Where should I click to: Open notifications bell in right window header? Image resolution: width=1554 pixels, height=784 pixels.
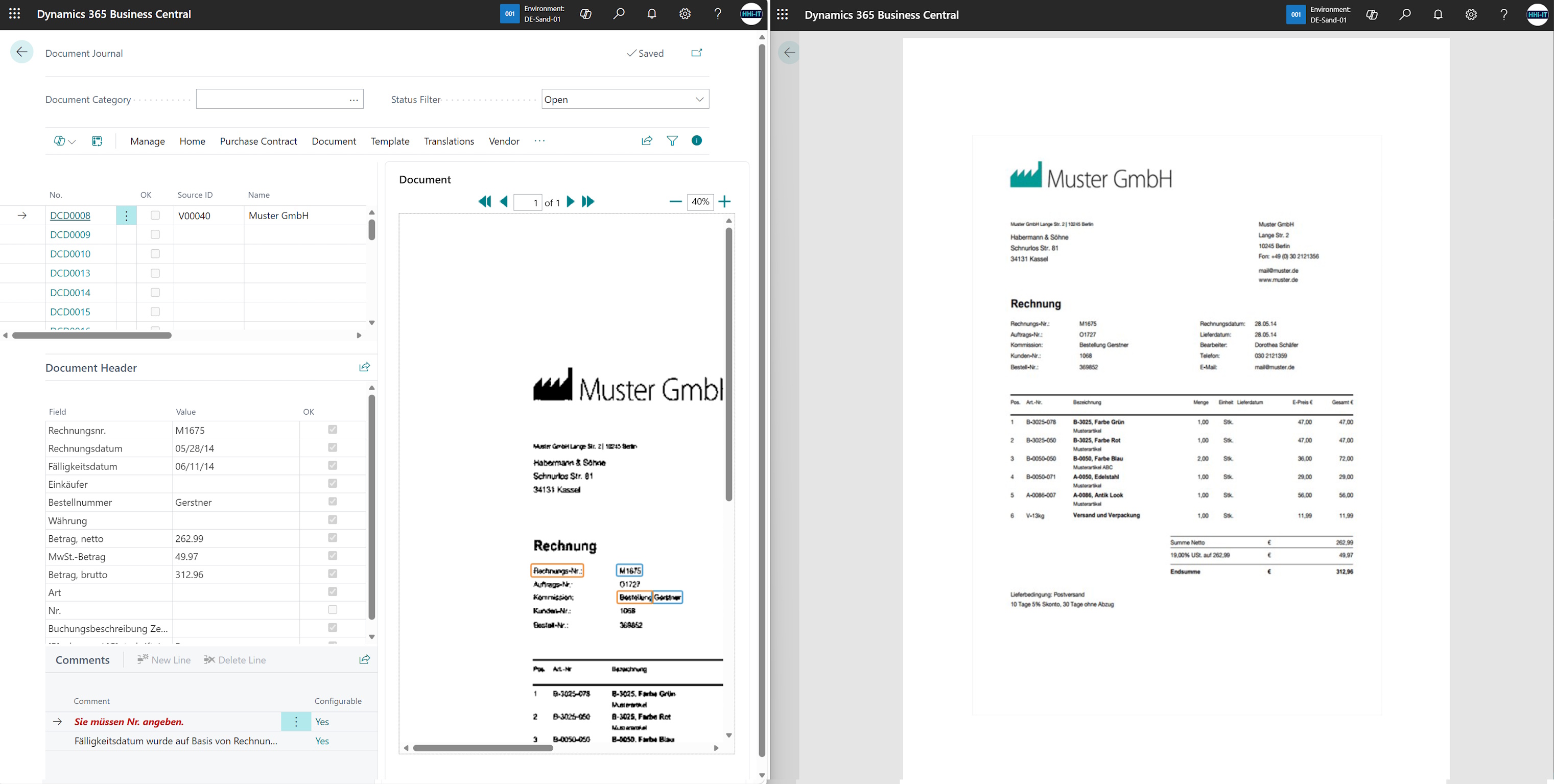[1438, 14]
